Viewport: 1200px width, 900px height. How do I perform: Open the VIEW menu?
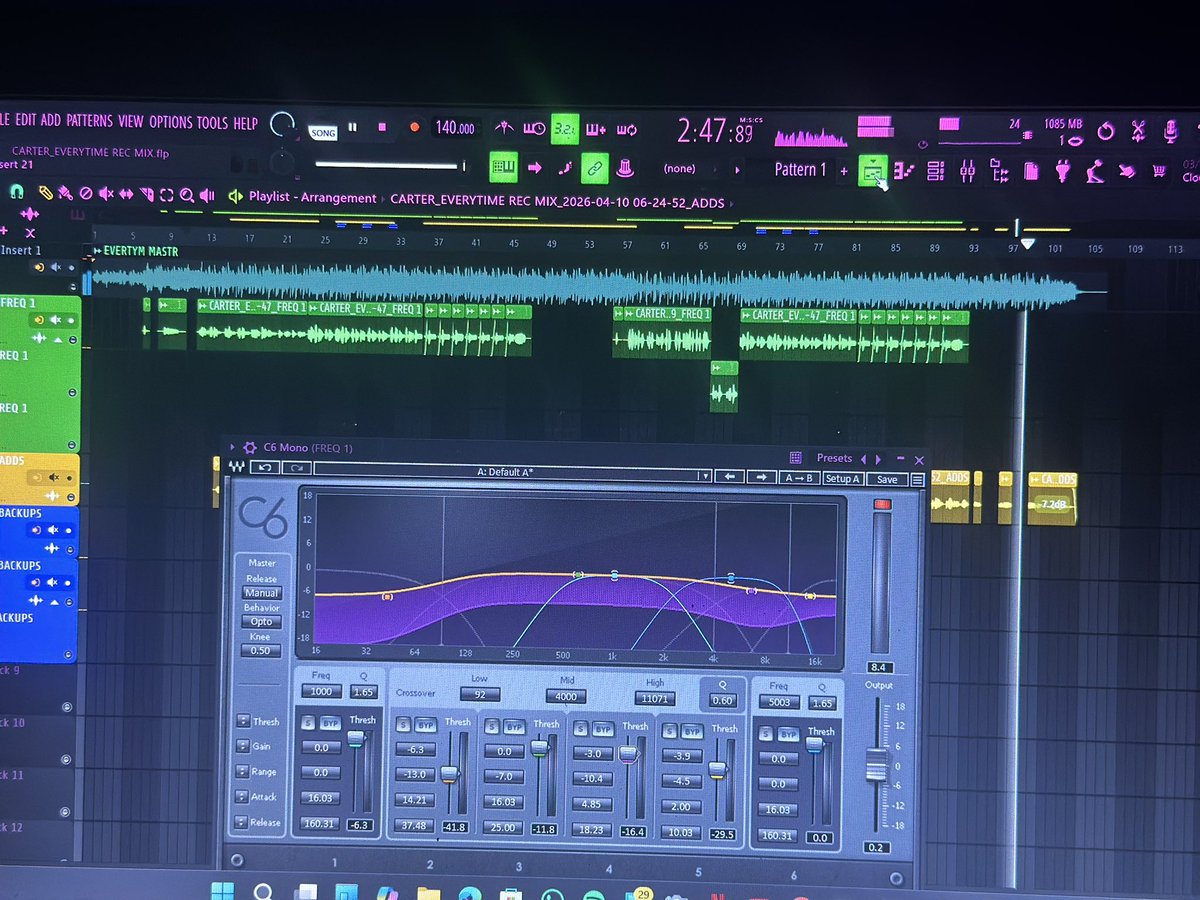click(131, 122)
